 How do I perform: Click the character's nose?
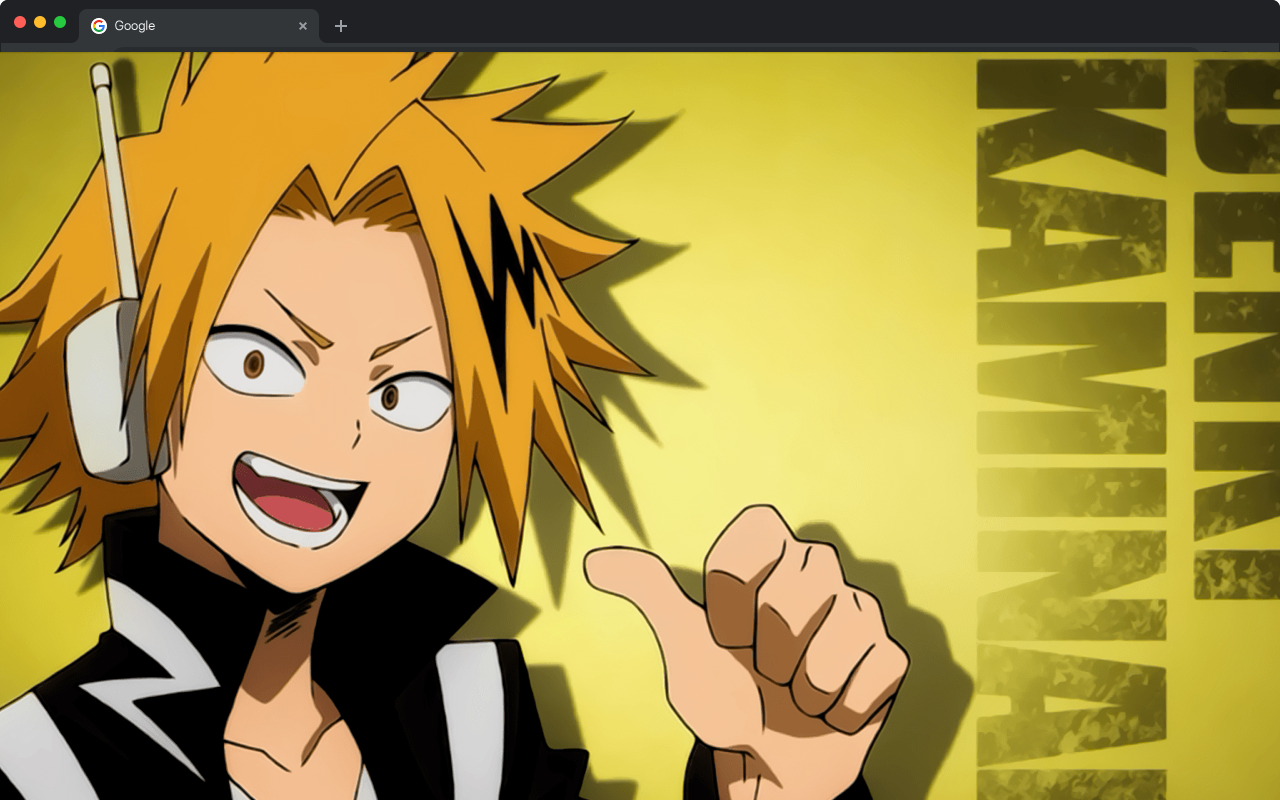[355, 435]
